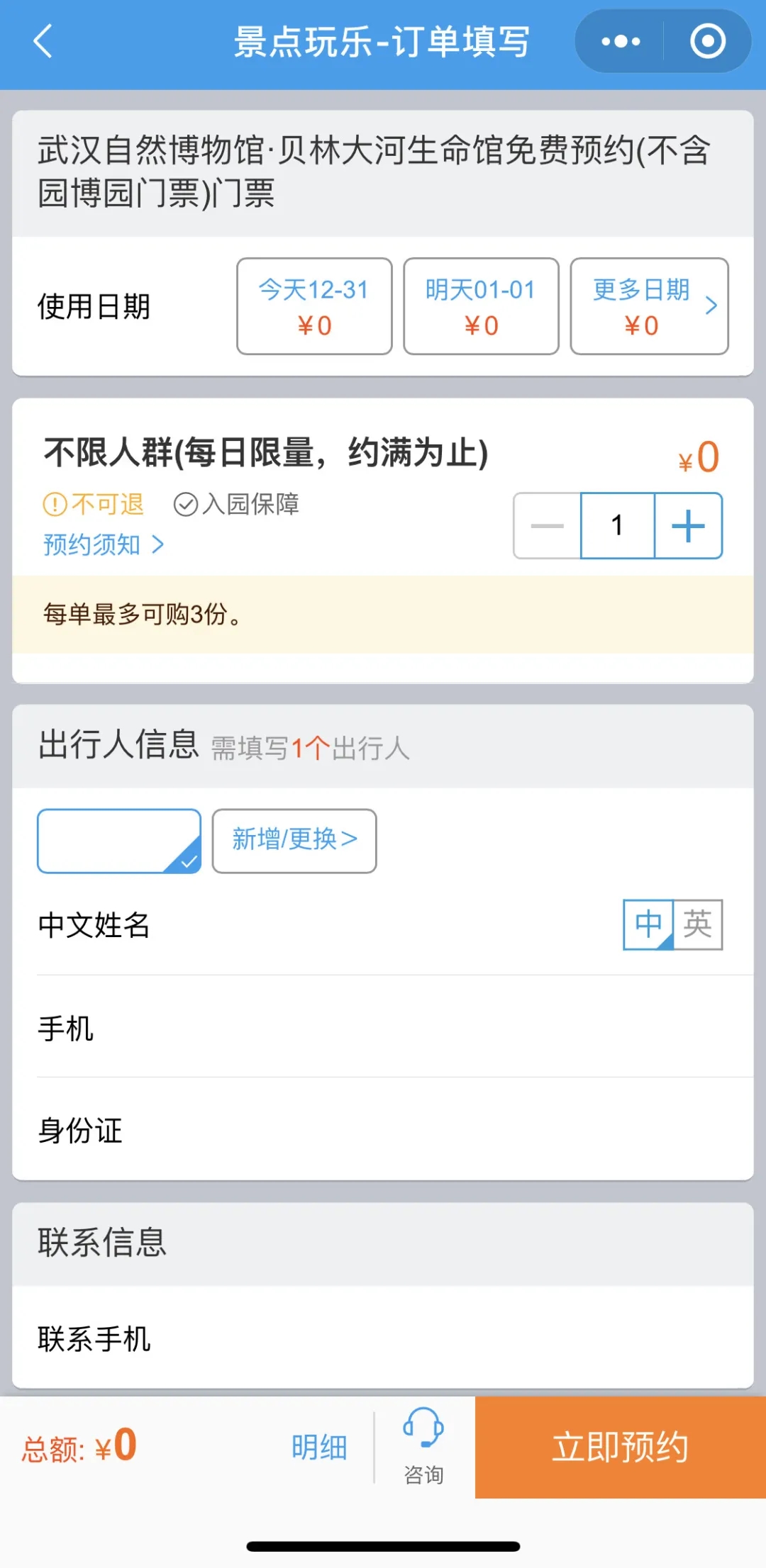The image size is (766, 1568).
Task: Select 明天01-01 date option
Action: click(481, 306)
